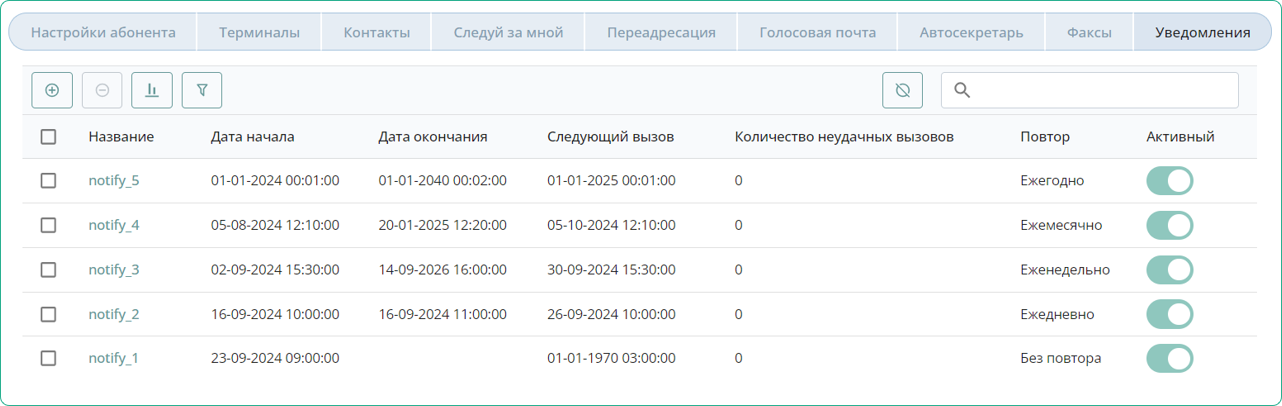Screen dimensions: 1282x406
Task: Open the notify_1 notification link
Action: [x=113, y=358]
